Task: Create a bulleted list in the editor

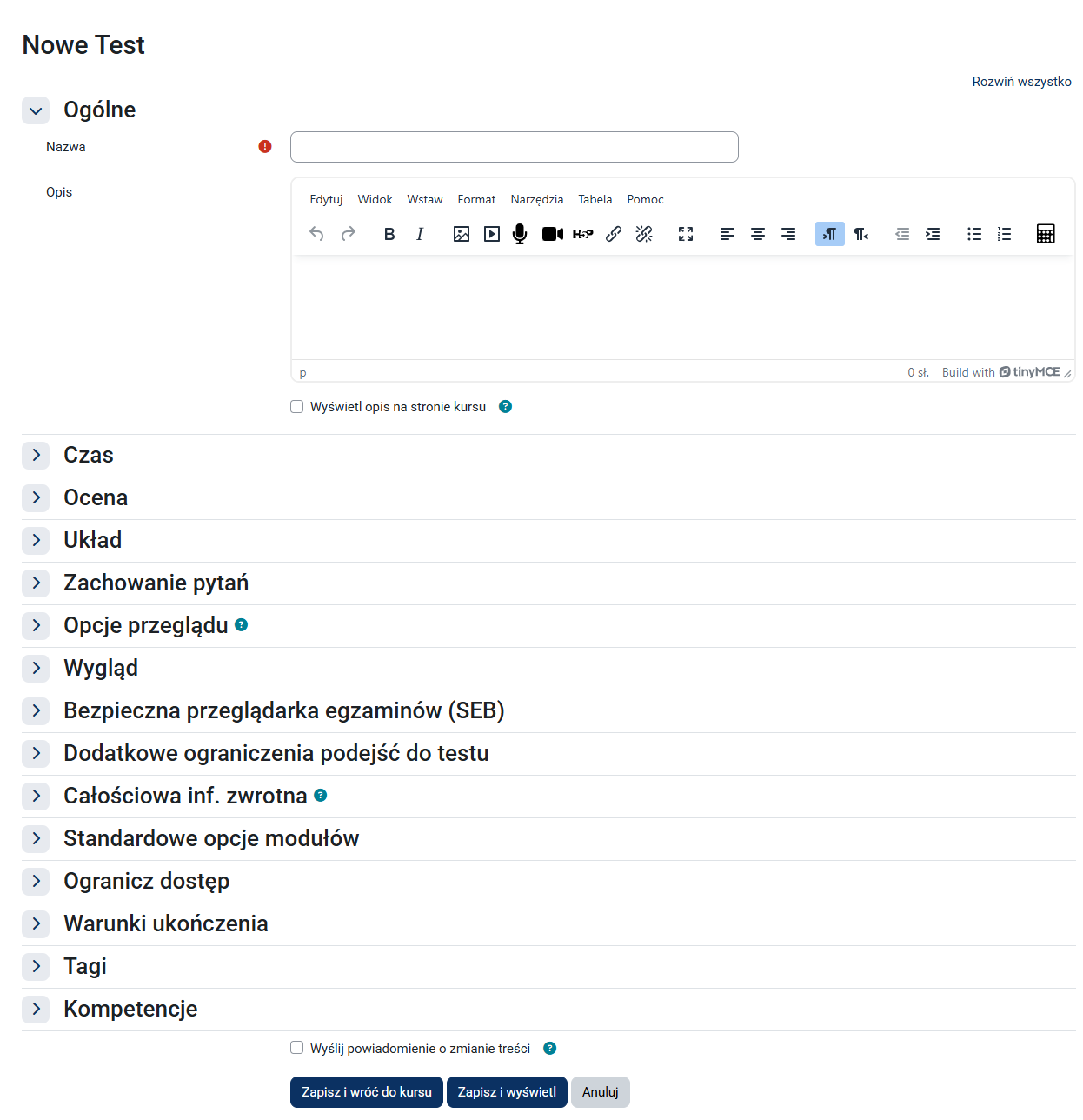Action: 973,234
